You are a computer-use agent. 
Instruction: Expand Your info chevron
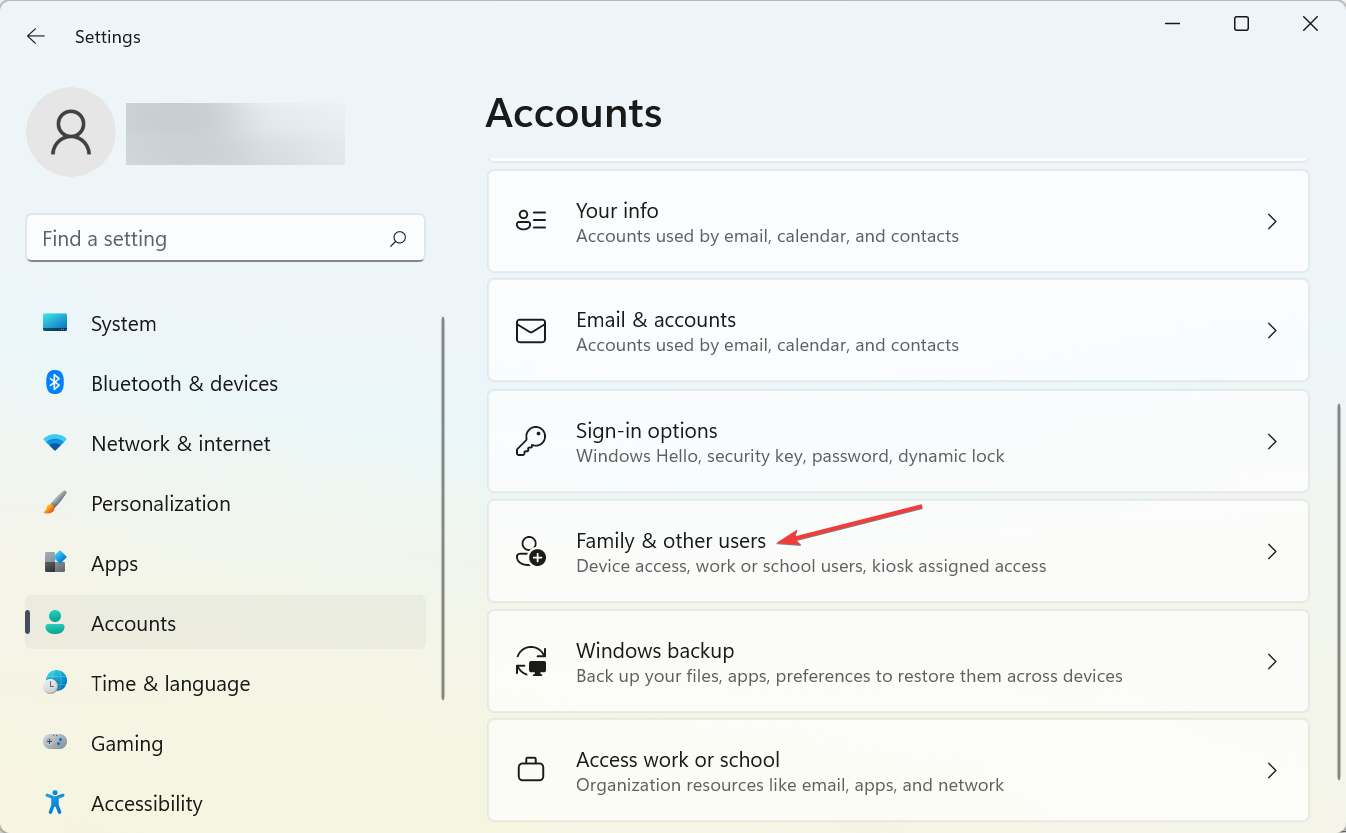pyautogui.click(x=1272, y=221)
